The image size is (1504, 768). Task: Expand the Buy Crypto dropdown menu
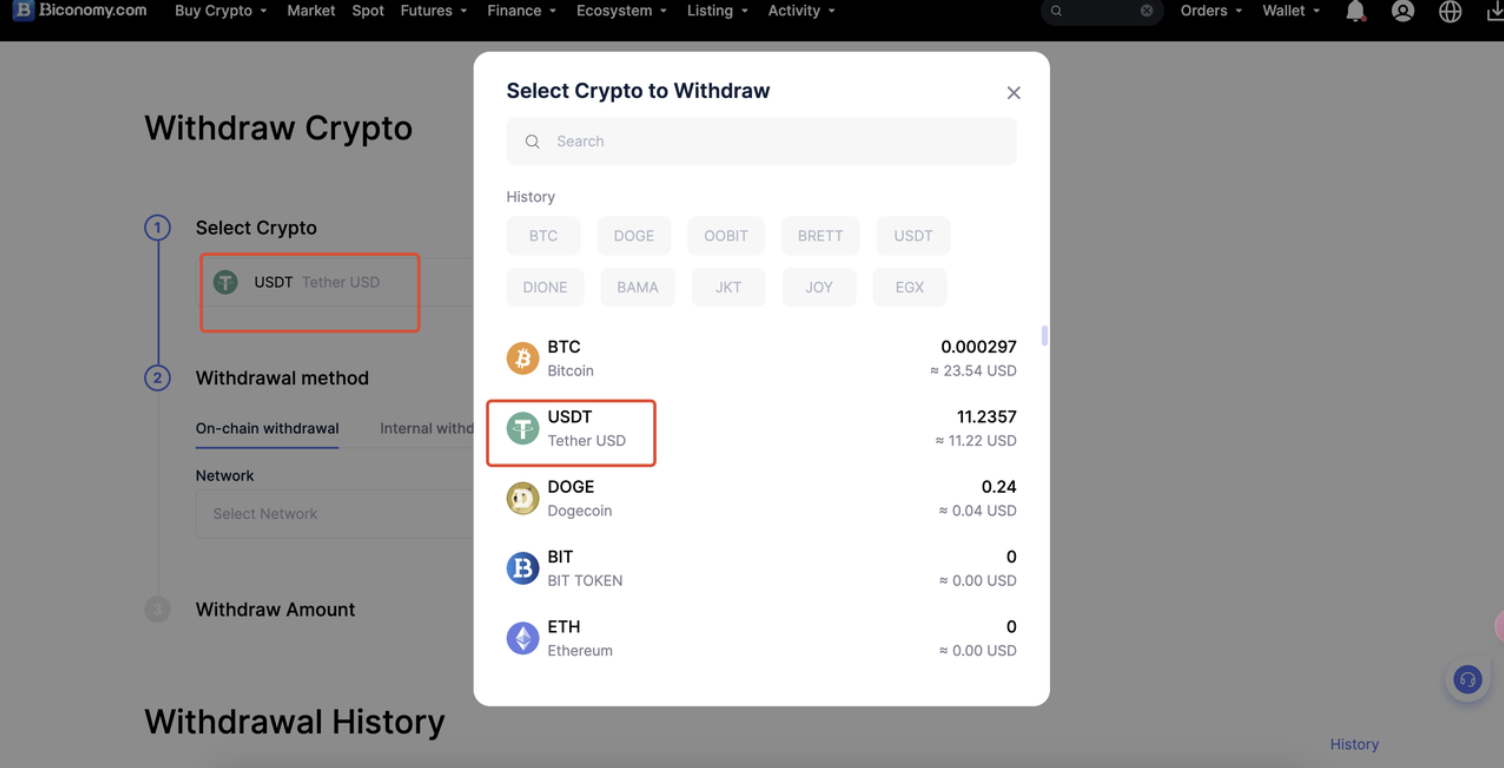point(220,11)
